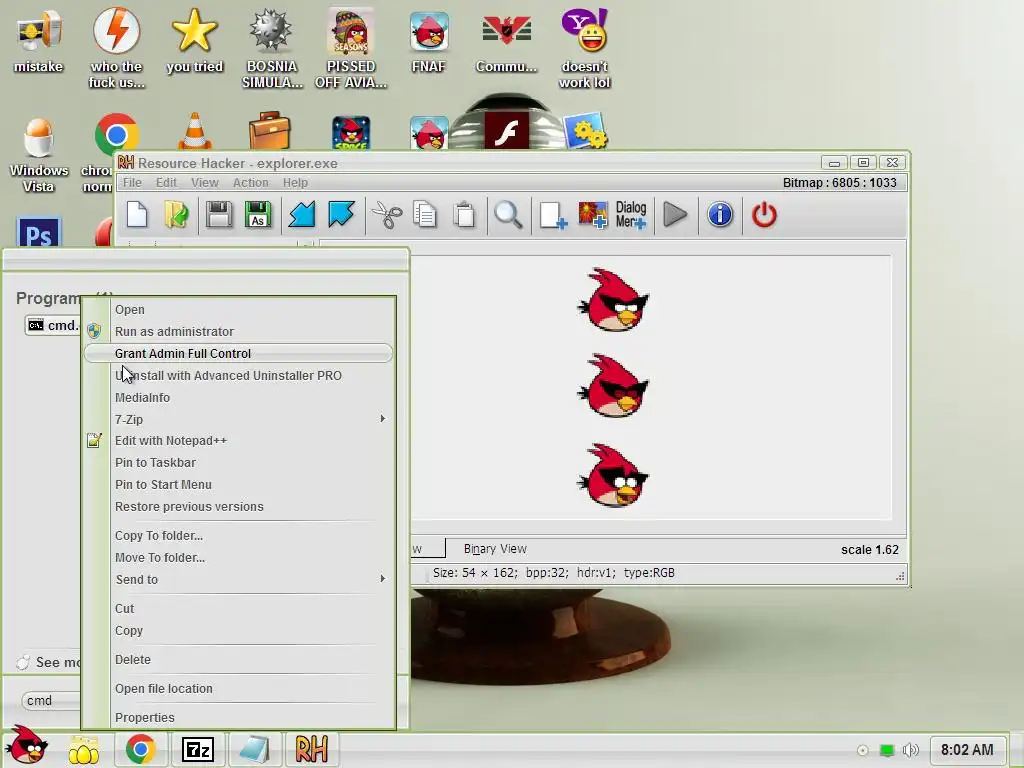Image resolution: width=1024 pixels, height=768 pixels.
Task: Choose Open in the context menu
Action: coord(238,310)
